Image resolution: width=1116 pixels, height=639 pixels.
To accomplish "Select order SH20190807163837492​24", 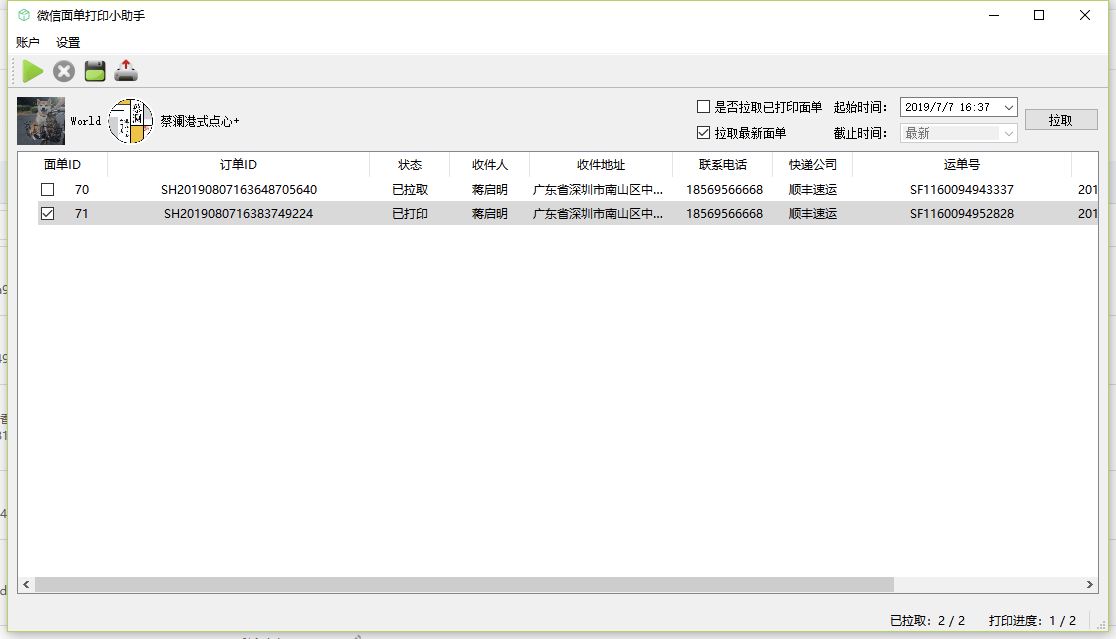I will pyautogui.click(x=238, y=213).
